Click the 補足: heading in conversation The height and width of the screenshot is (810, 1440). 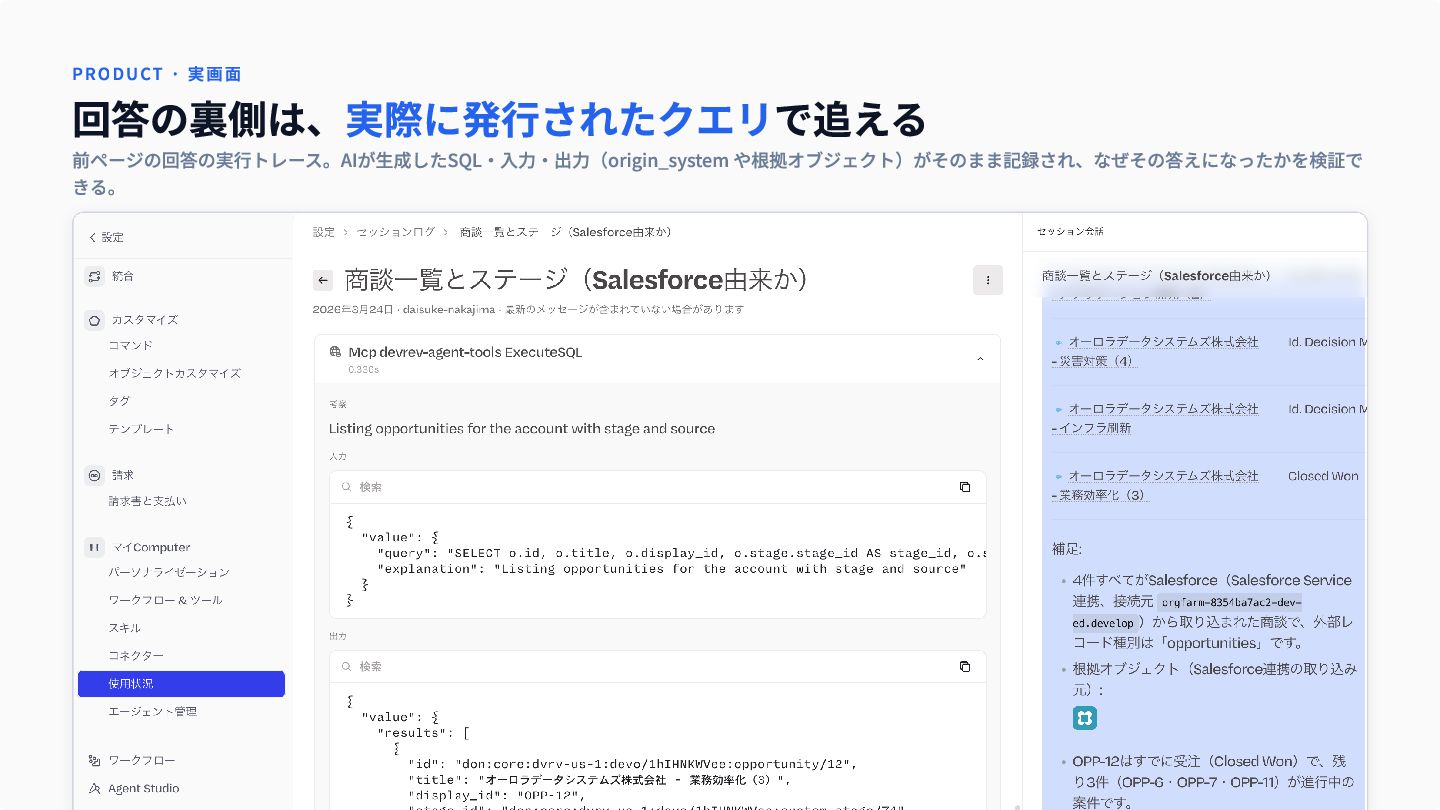(x=1067, y=549)
